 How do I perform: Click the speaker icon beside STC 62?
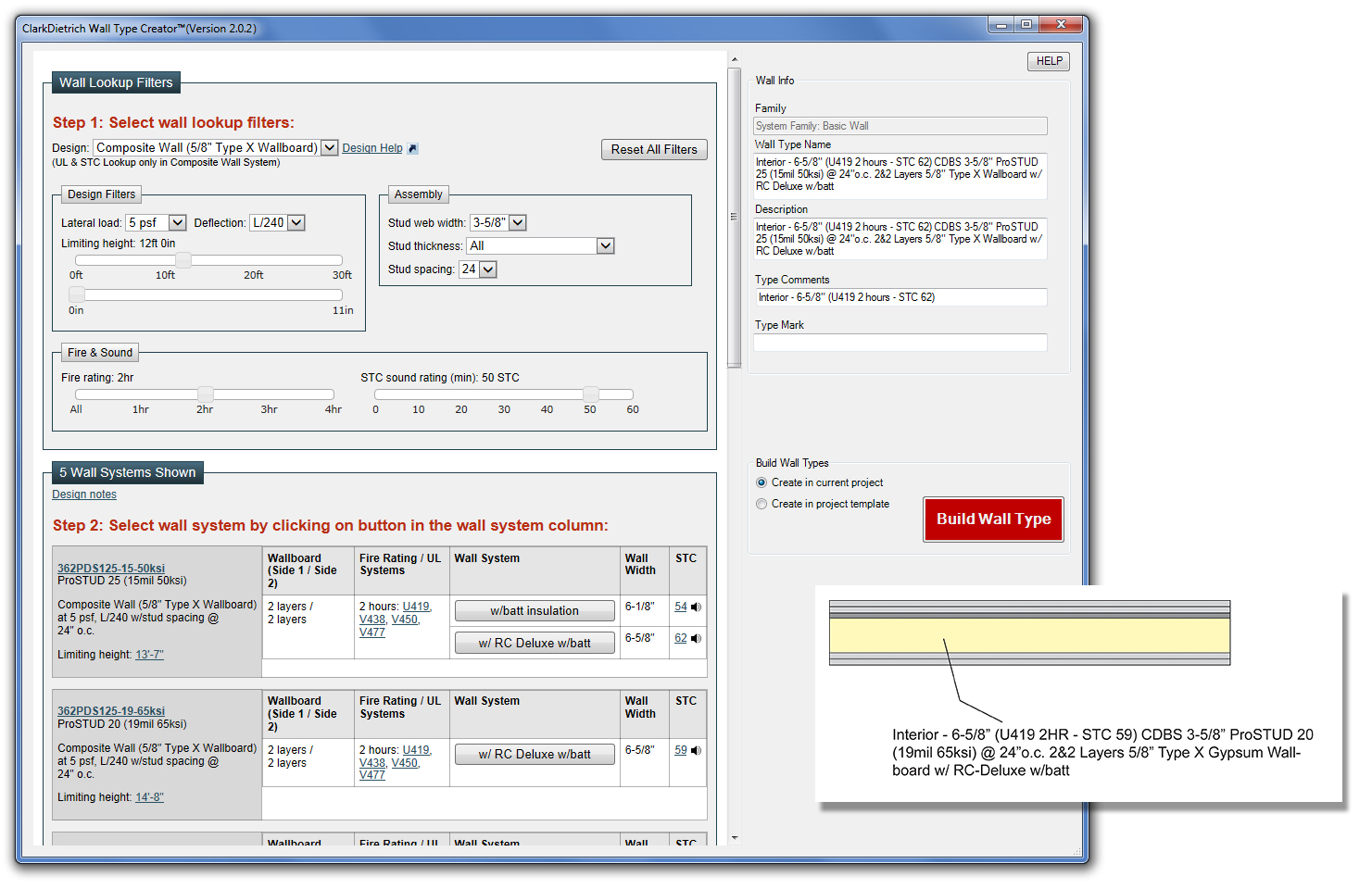coord(696,639)
